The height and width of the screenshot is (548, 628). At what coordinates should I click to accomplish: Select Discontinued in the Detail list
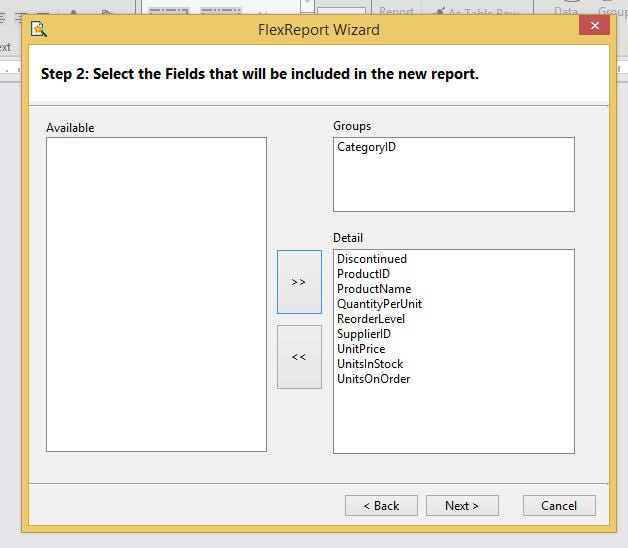point(372,259)
